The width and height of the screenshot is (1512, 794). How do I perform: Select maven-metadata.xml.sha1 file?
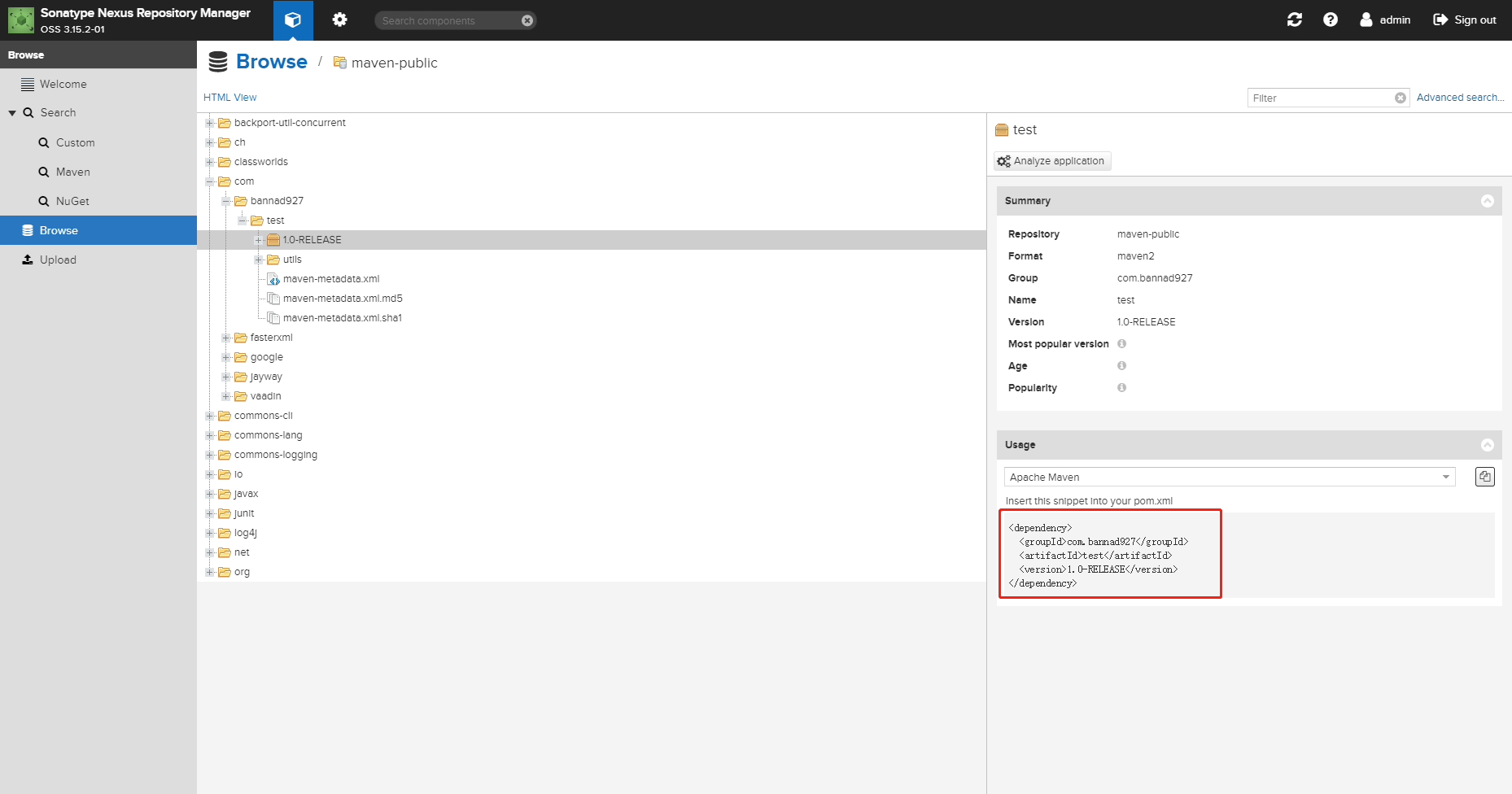[343, 318]
